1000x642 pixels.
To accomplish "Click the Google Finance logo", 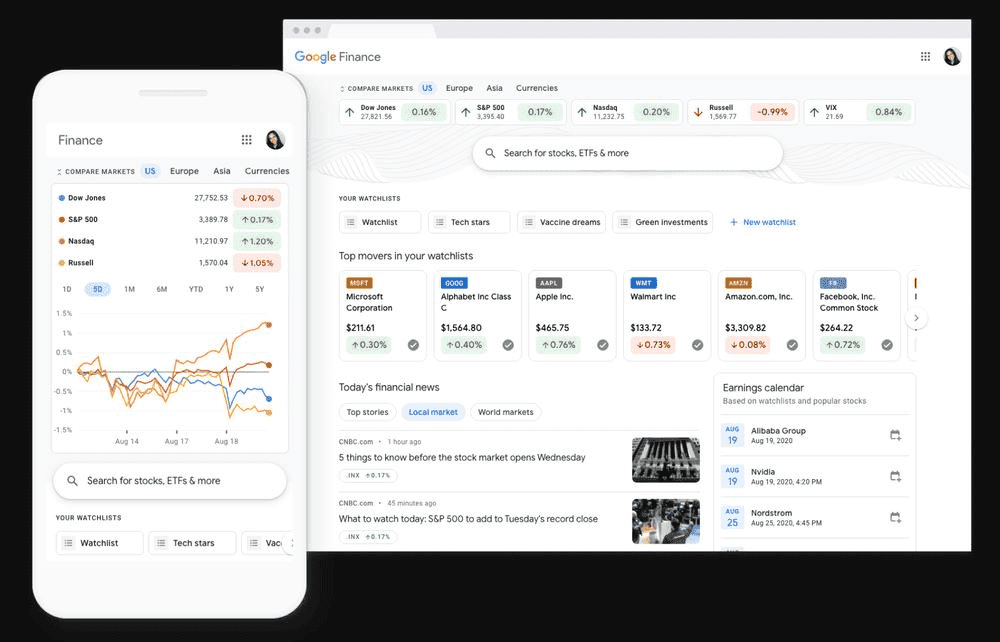I will pos(337,57).
